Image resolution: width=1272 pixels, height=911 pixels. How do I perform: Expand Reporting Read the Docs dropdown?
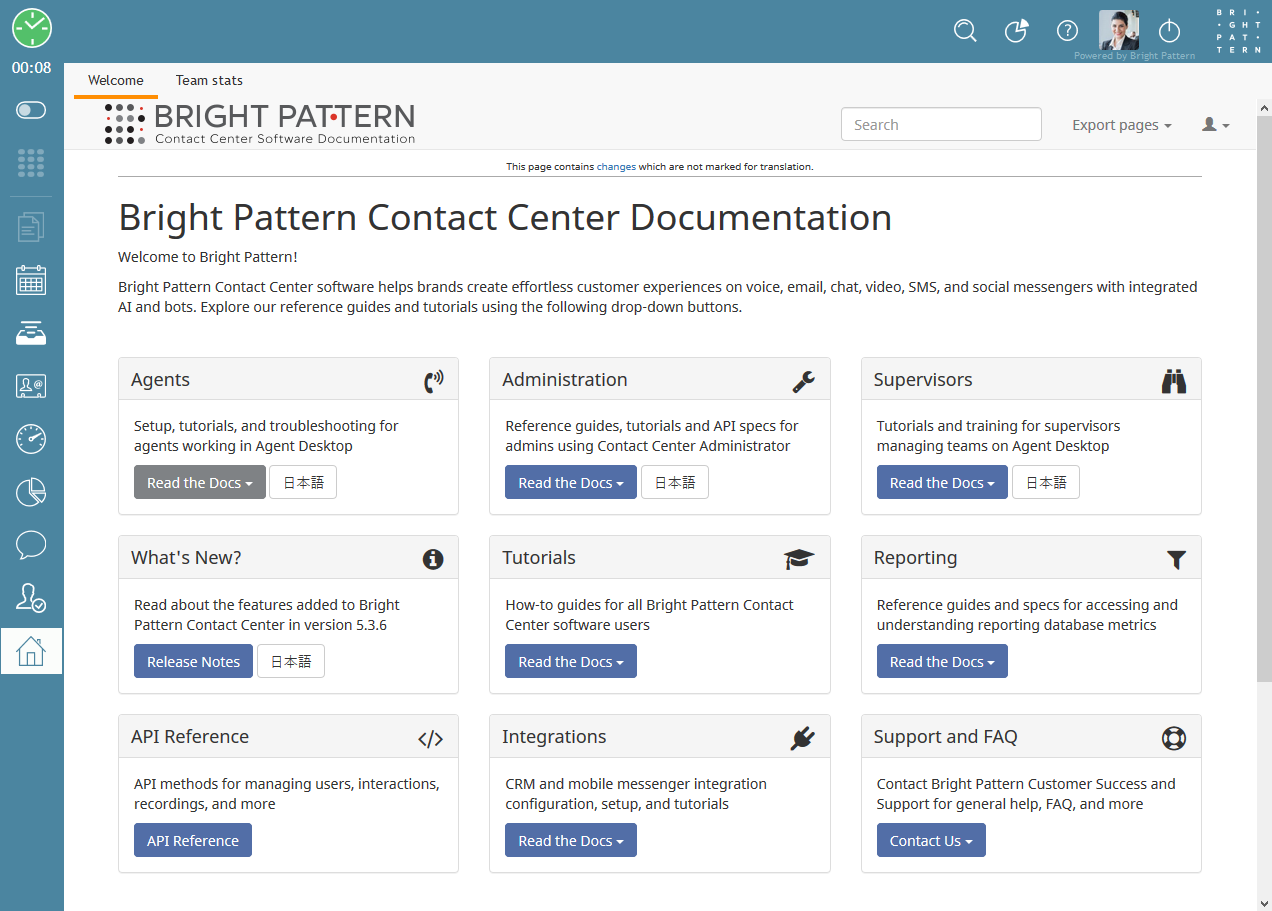pos(942,661)
